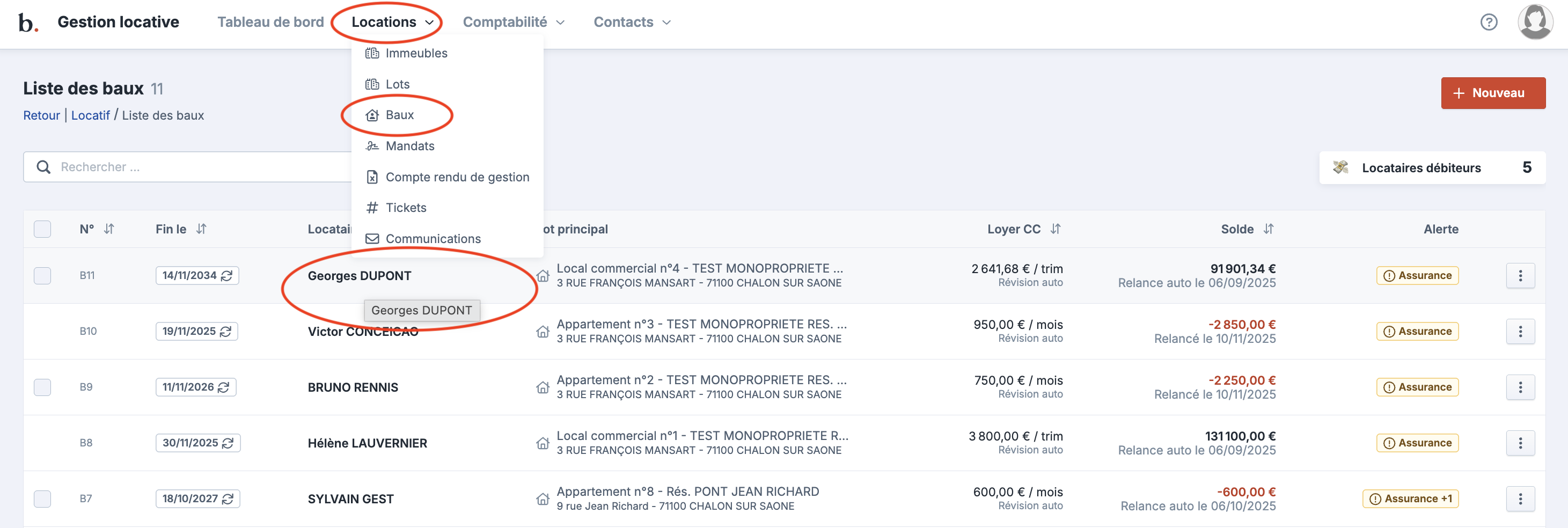Open the user profile avatar
The height and width of the screenshot is (528, 1568).
click(1535, 22)
